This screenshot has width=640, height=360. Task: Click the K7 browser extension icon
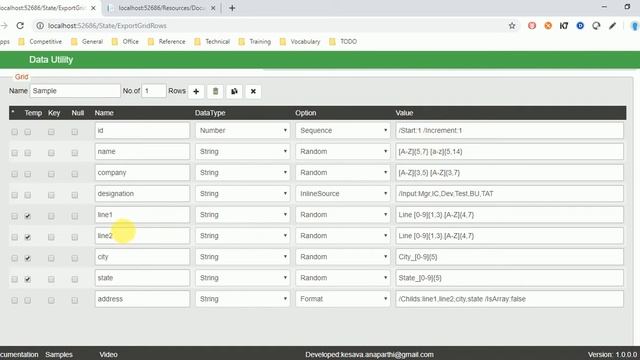564,26
